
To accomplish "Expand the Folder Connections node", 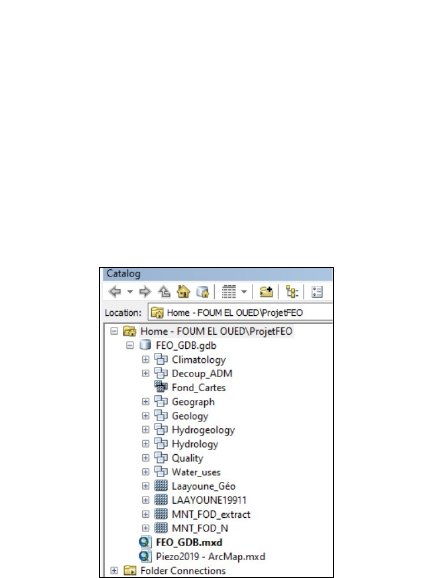I will click(x=114, y=571).
